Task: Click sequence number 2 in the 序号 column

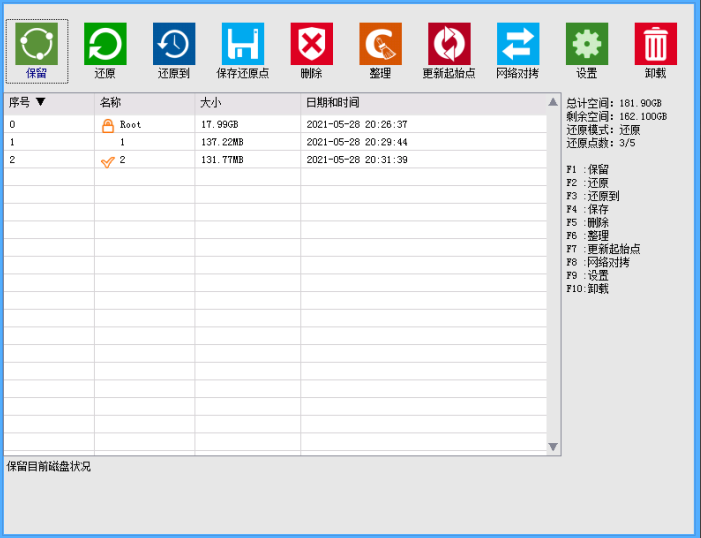Action: click(12, 160)
